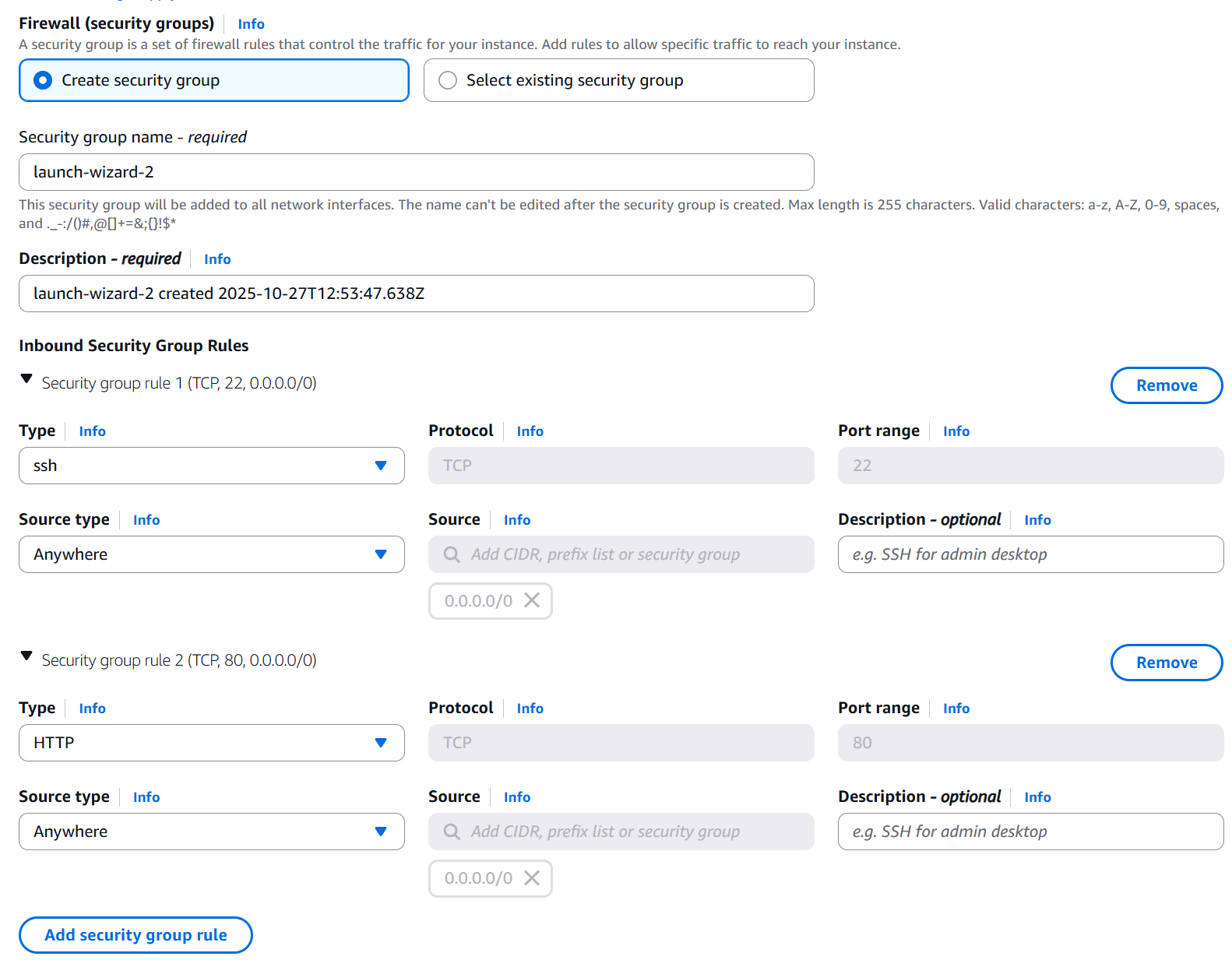Click Security group name input field
Image resolution: width=1232 pixels, height=974 pixels.
pyautogui.click(x=416, y=172)
